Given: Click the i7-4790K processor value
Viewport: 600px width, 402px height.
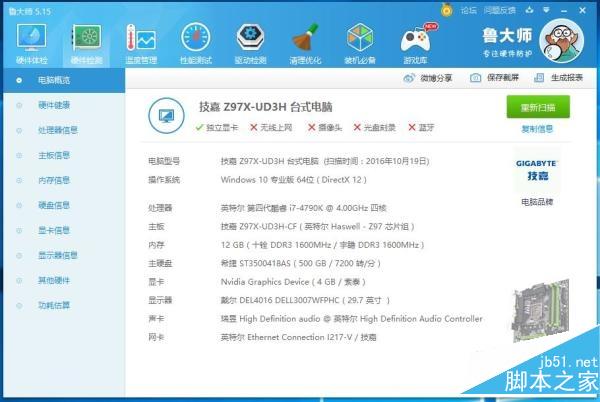Looking at the screenshot, I should tap(303, 208).
